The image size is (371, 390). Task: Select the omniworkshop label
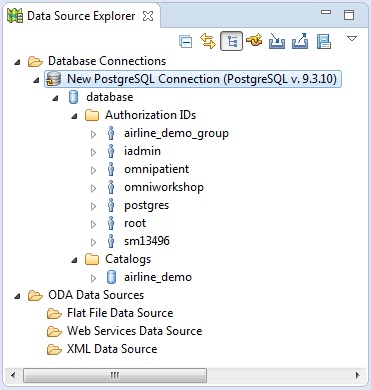[164, 187]
